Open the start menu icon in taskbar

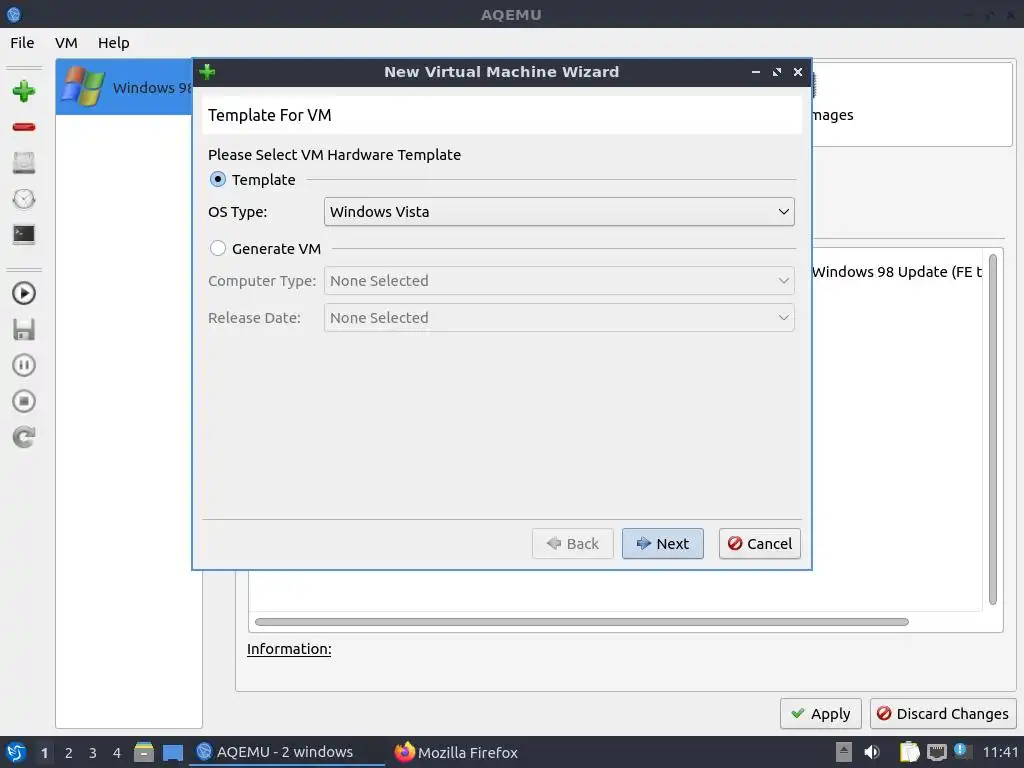(15, 752)
